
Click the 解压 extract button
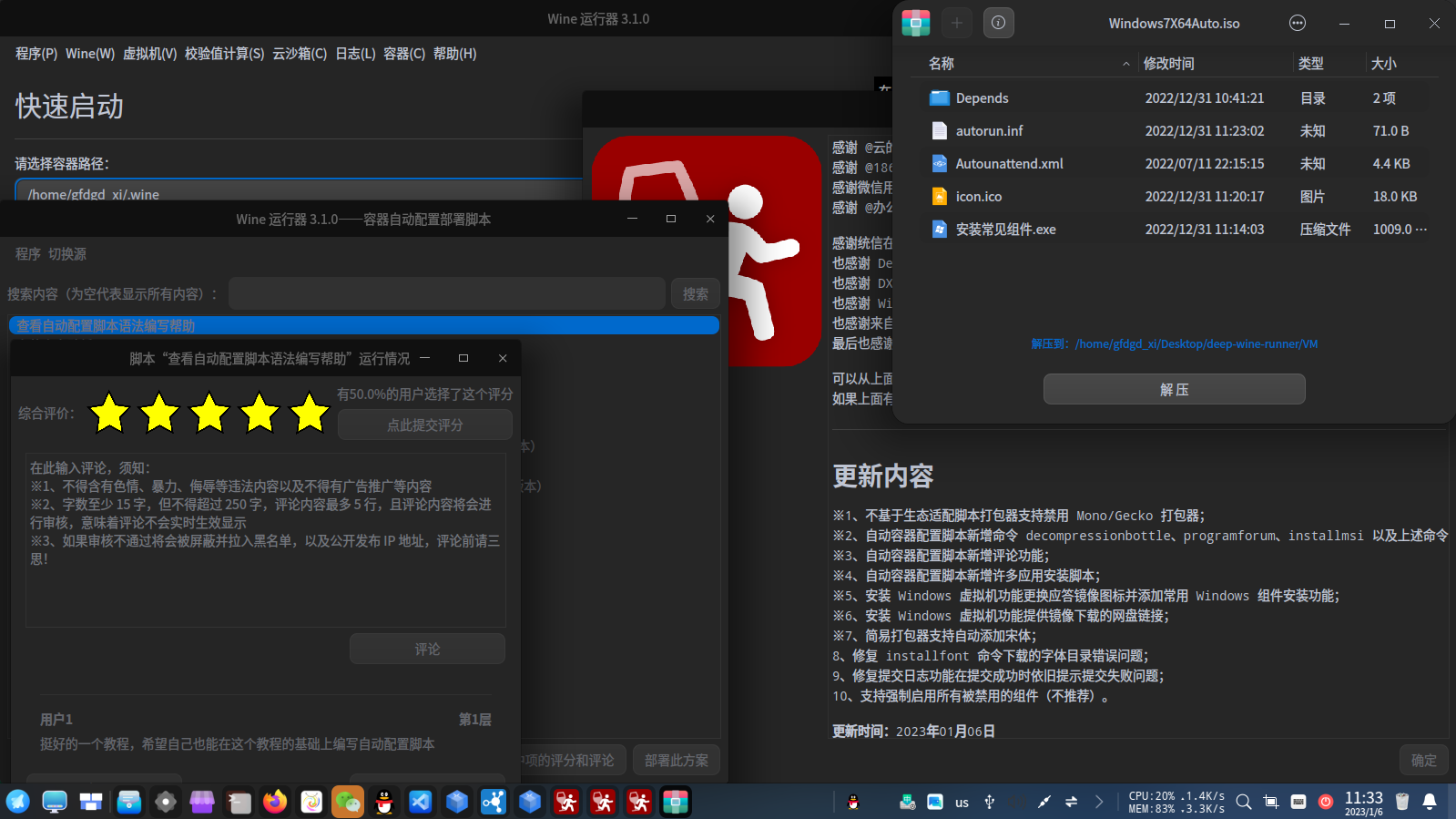click(1175, 389)
